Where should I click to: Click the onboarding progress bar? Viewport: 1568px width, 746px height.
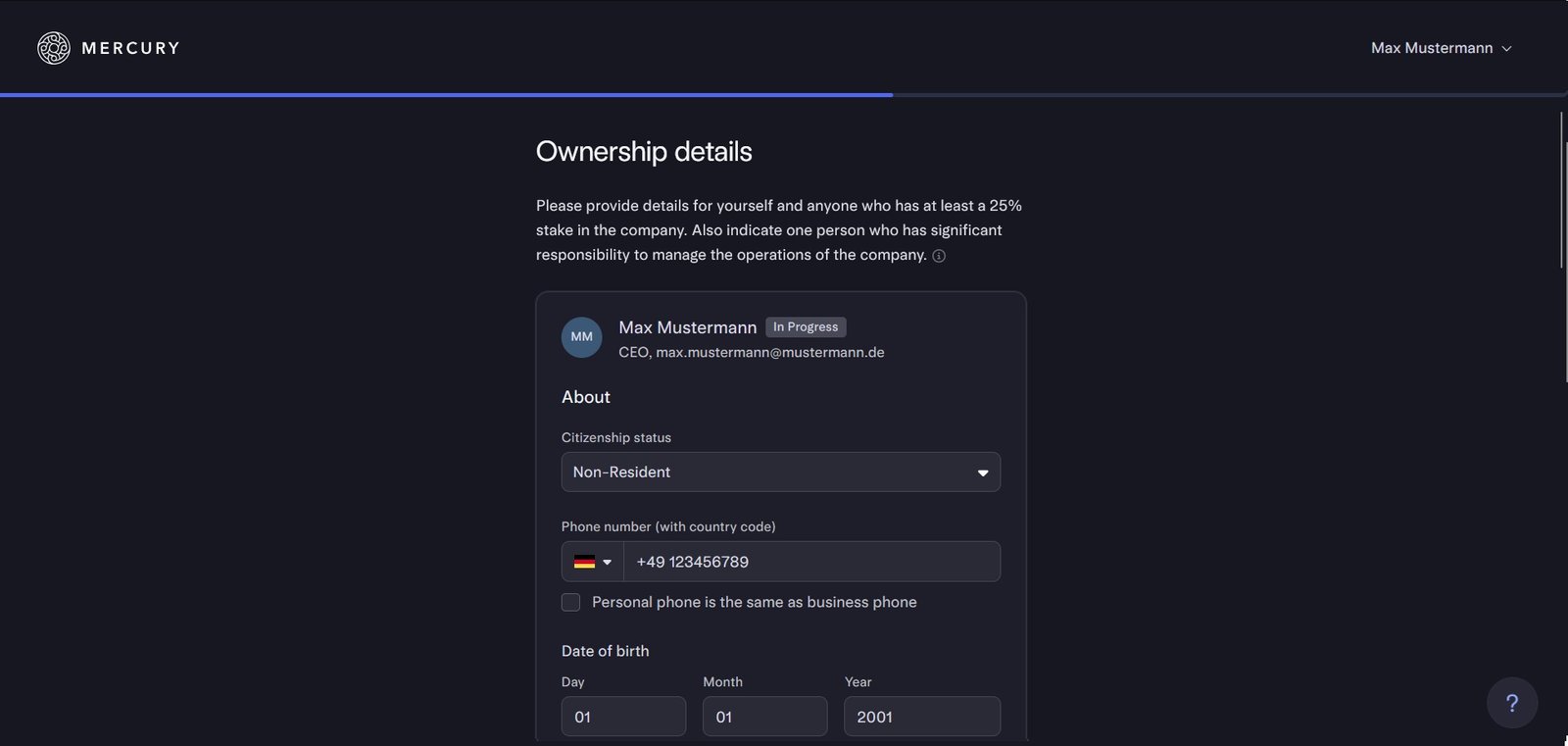[x=446, y=95]
